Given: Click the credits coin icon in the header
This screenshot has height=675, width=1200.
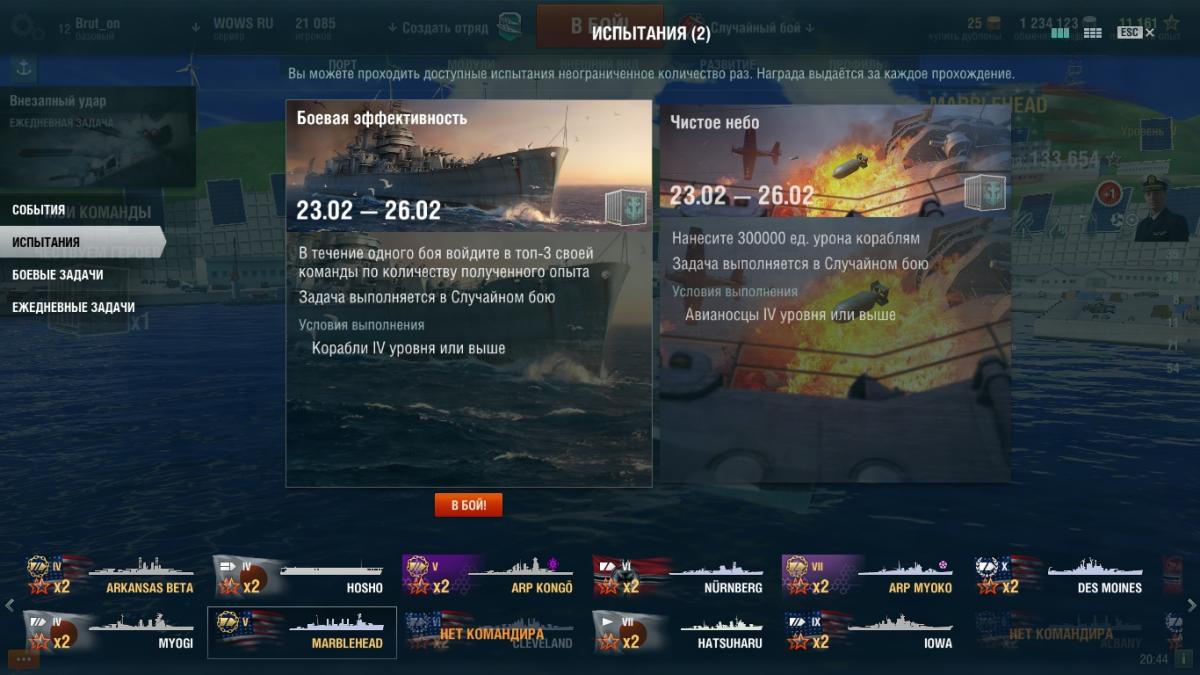Looking at the screenshot, I should coord(1092,23).
